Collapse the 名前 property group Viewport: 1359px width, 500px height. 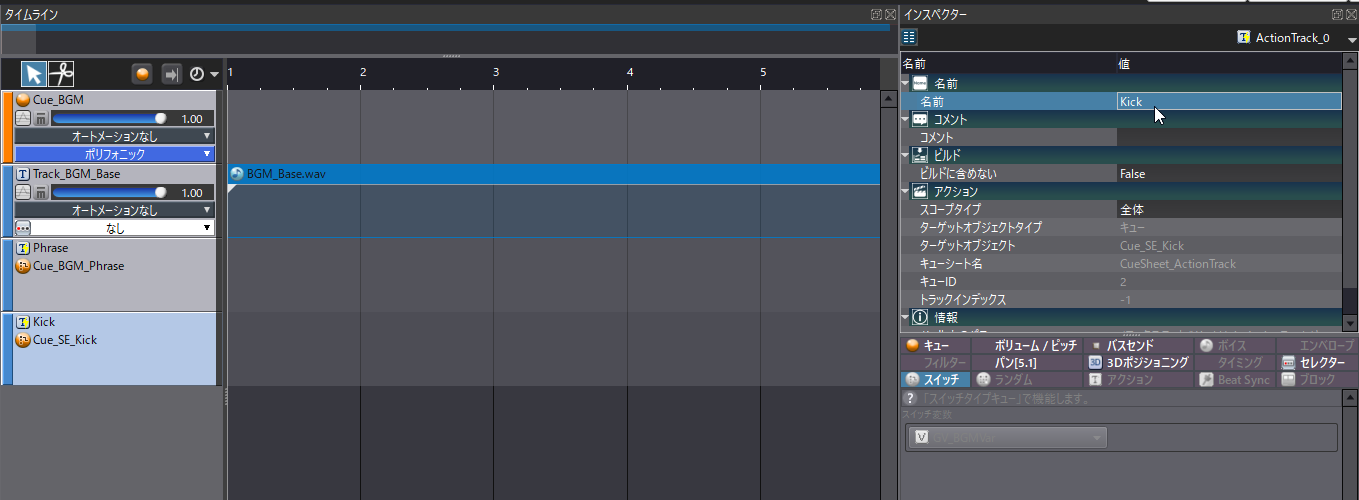click(x=906, y=84)
